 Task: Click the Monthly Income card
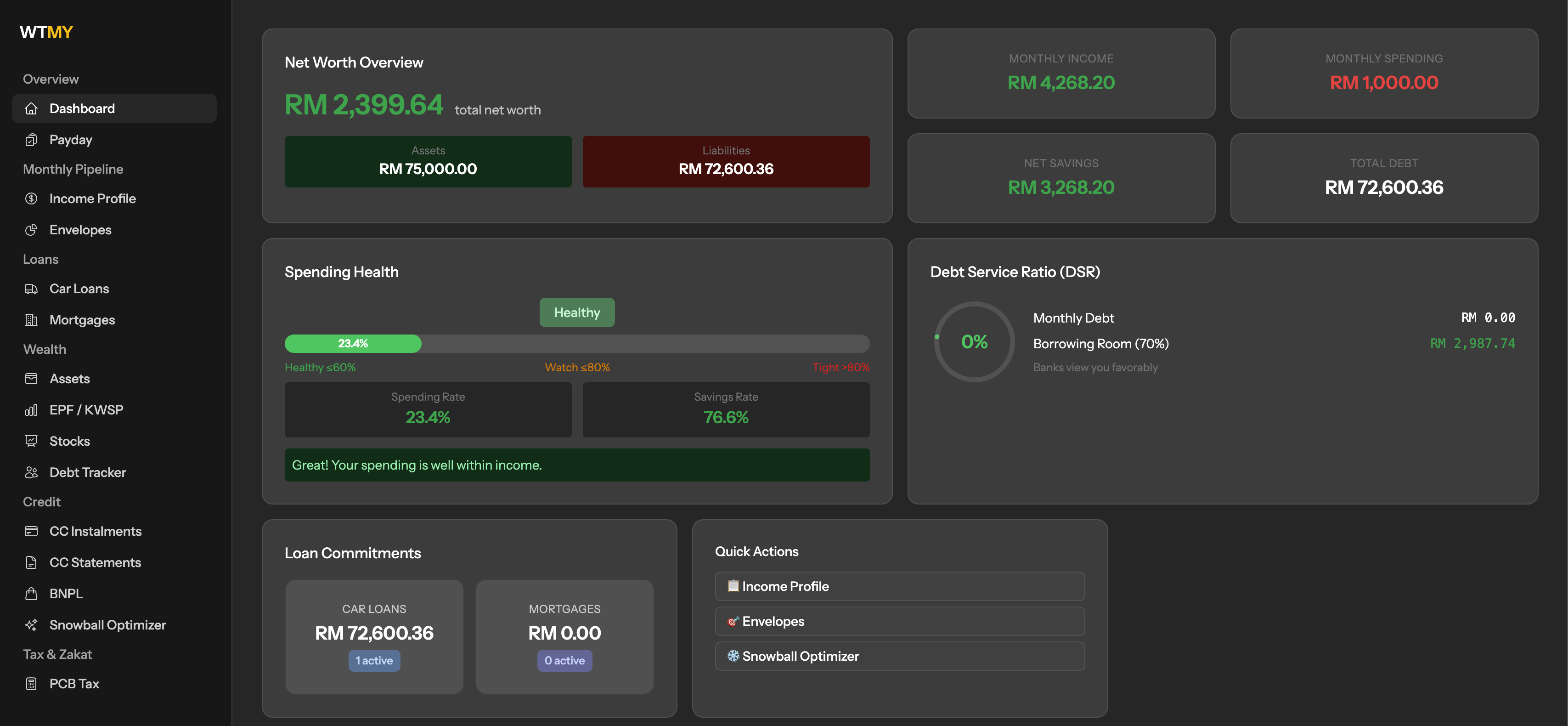(x=1061, y=73)
